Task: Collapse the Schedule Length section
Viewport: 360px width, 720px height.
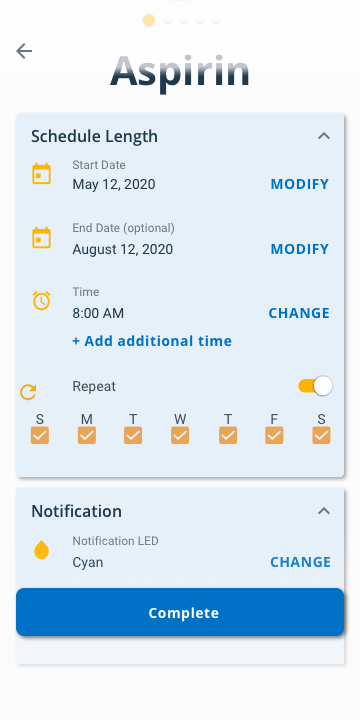Action: 324,136
